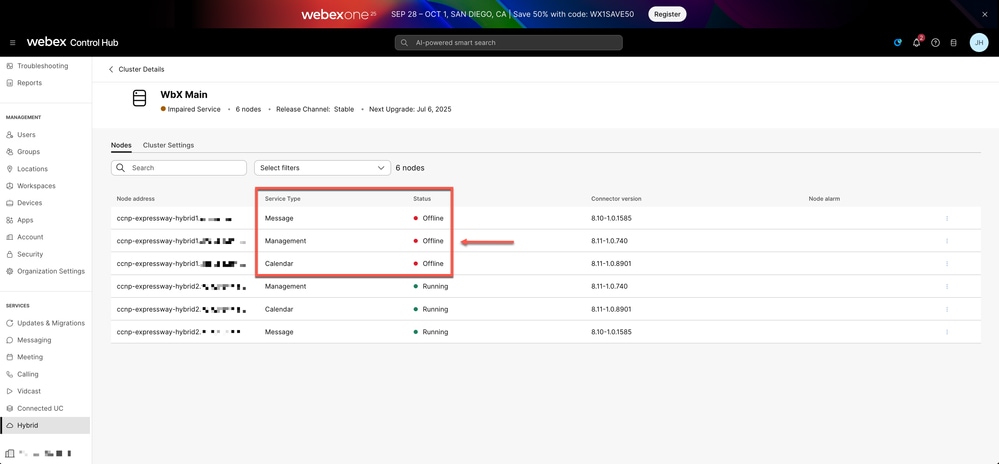Open more options for hybrid1 Calendar row
999x464 pixels.
point(947,263)
